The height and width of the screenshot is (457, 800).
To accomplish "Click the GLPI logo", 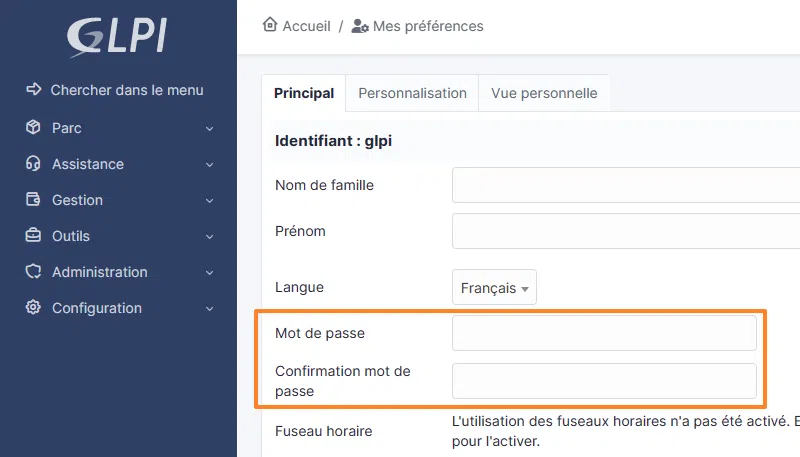I will [x=117, y=36].
